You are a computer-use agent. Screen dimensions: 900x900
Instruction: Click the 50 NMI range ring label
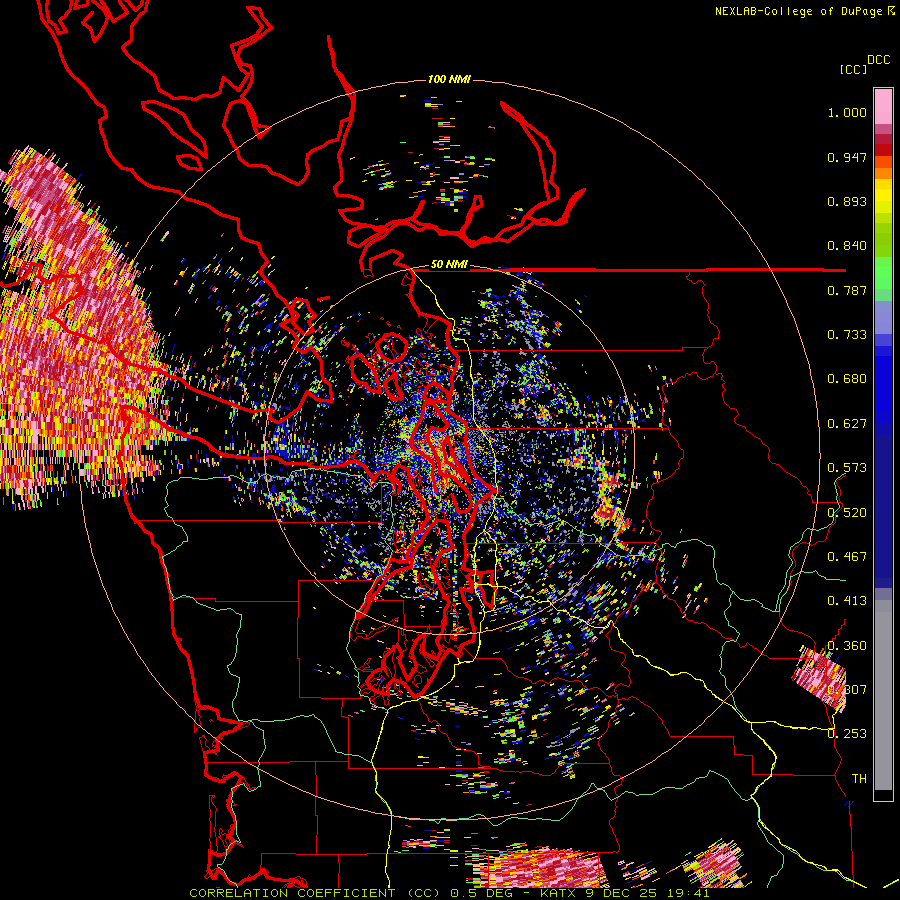coord(449,265)
